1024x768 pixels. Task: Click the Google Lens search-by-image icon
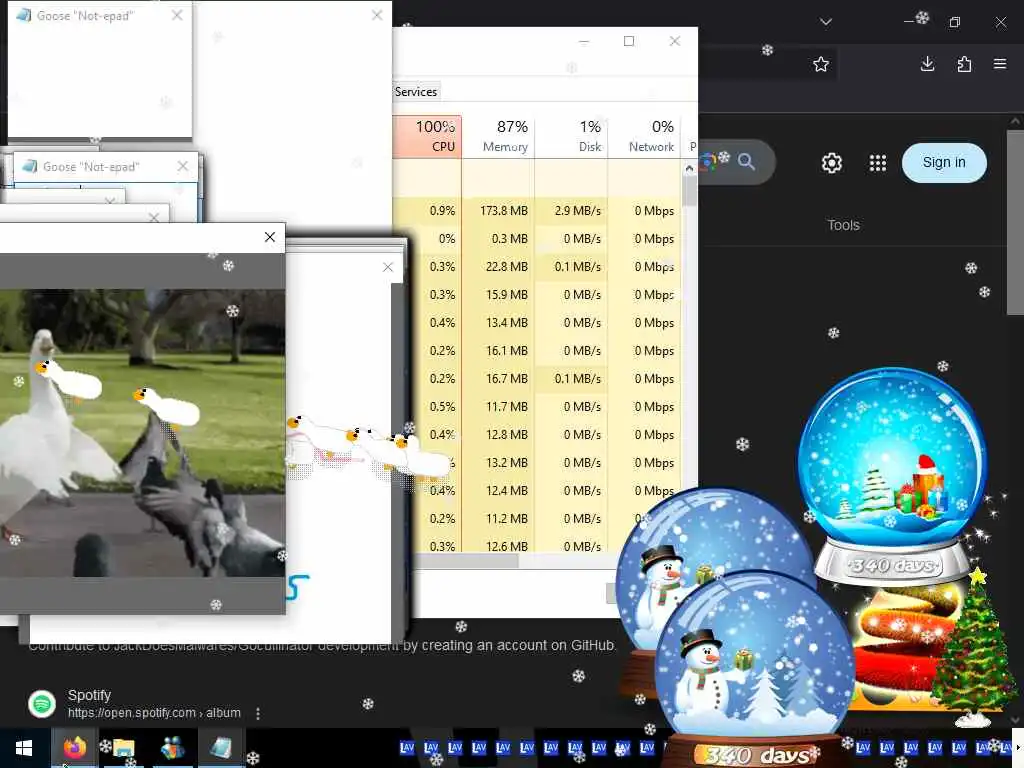pos(708,161)
